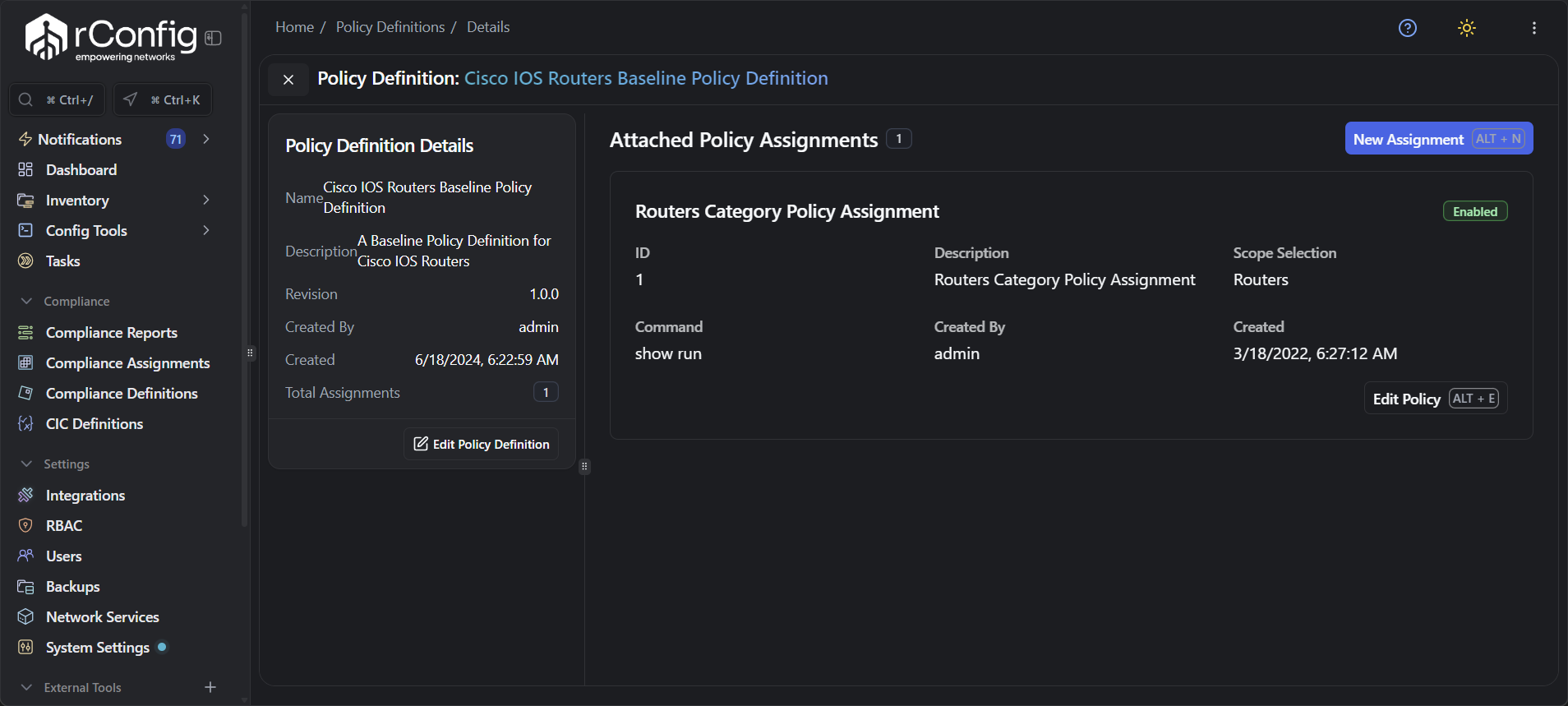
Task: Click the Config Tools terminal icon
Action: [x=25, y=230]
